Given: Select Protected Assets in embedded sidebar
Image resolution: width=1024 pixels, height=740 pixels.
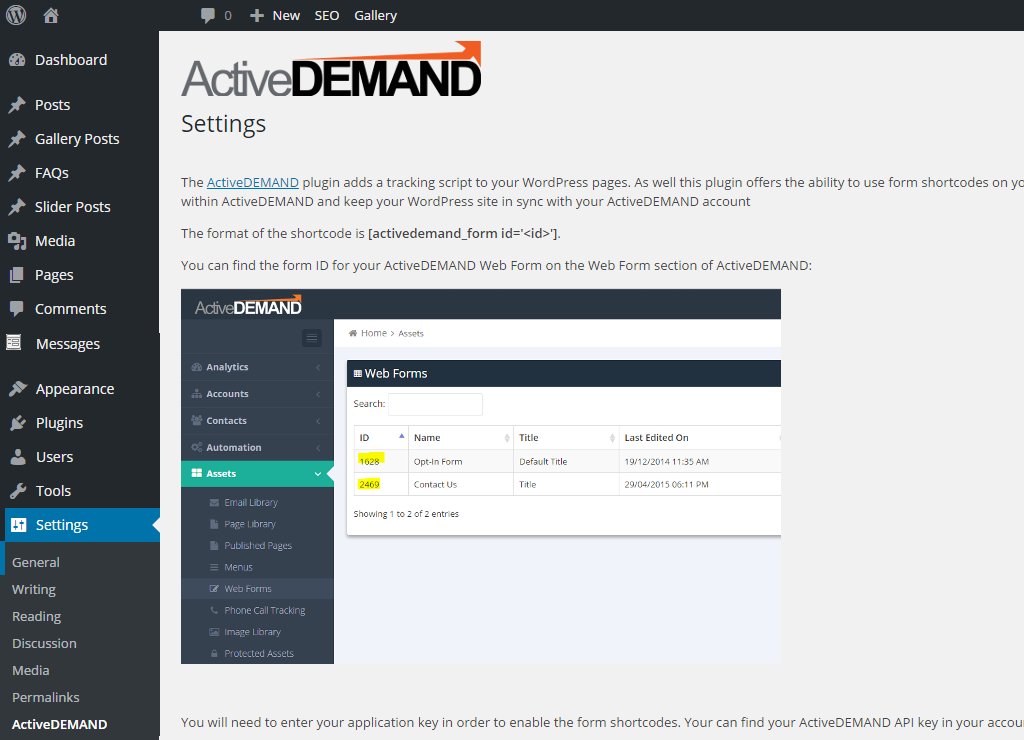Looking at the screenshot, I should pos(259,654).
